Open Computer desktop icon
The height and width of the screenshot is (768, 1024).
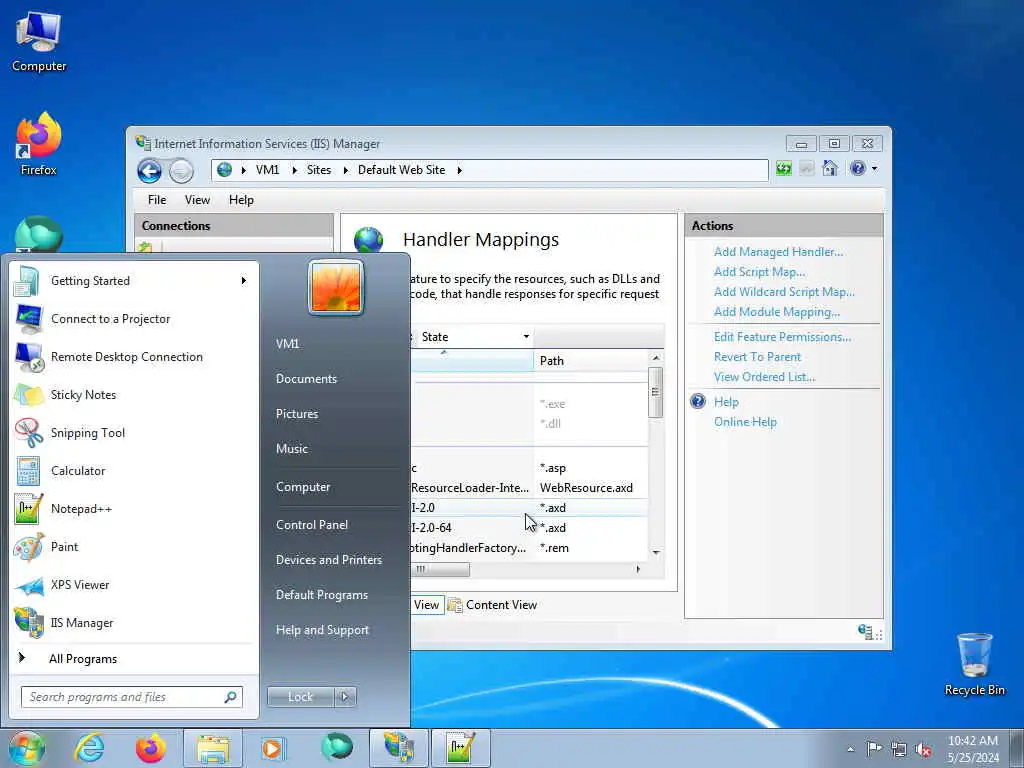39,42
